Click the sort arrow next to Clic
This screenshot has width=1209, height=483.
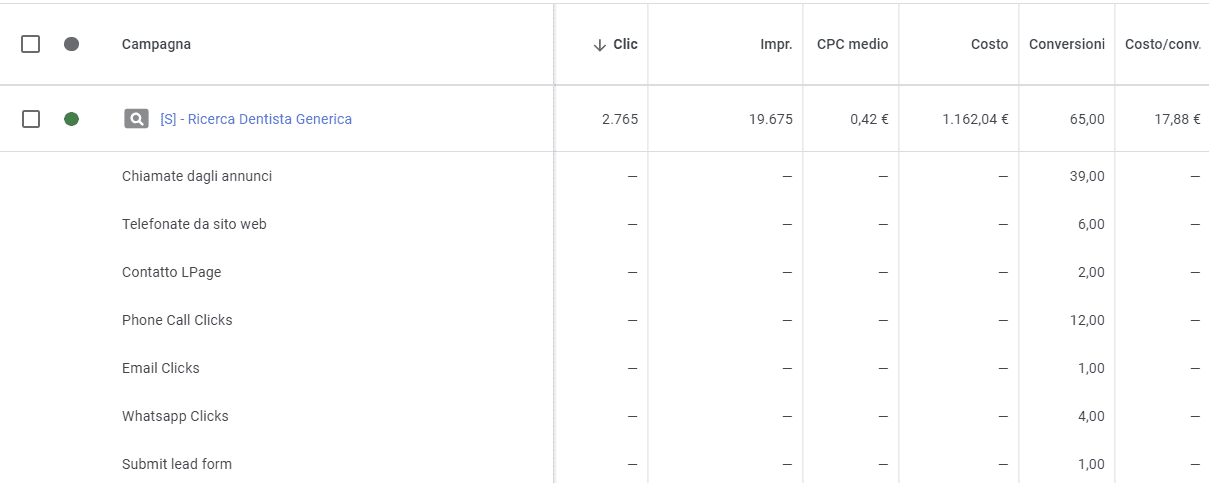tap(600, 44)
